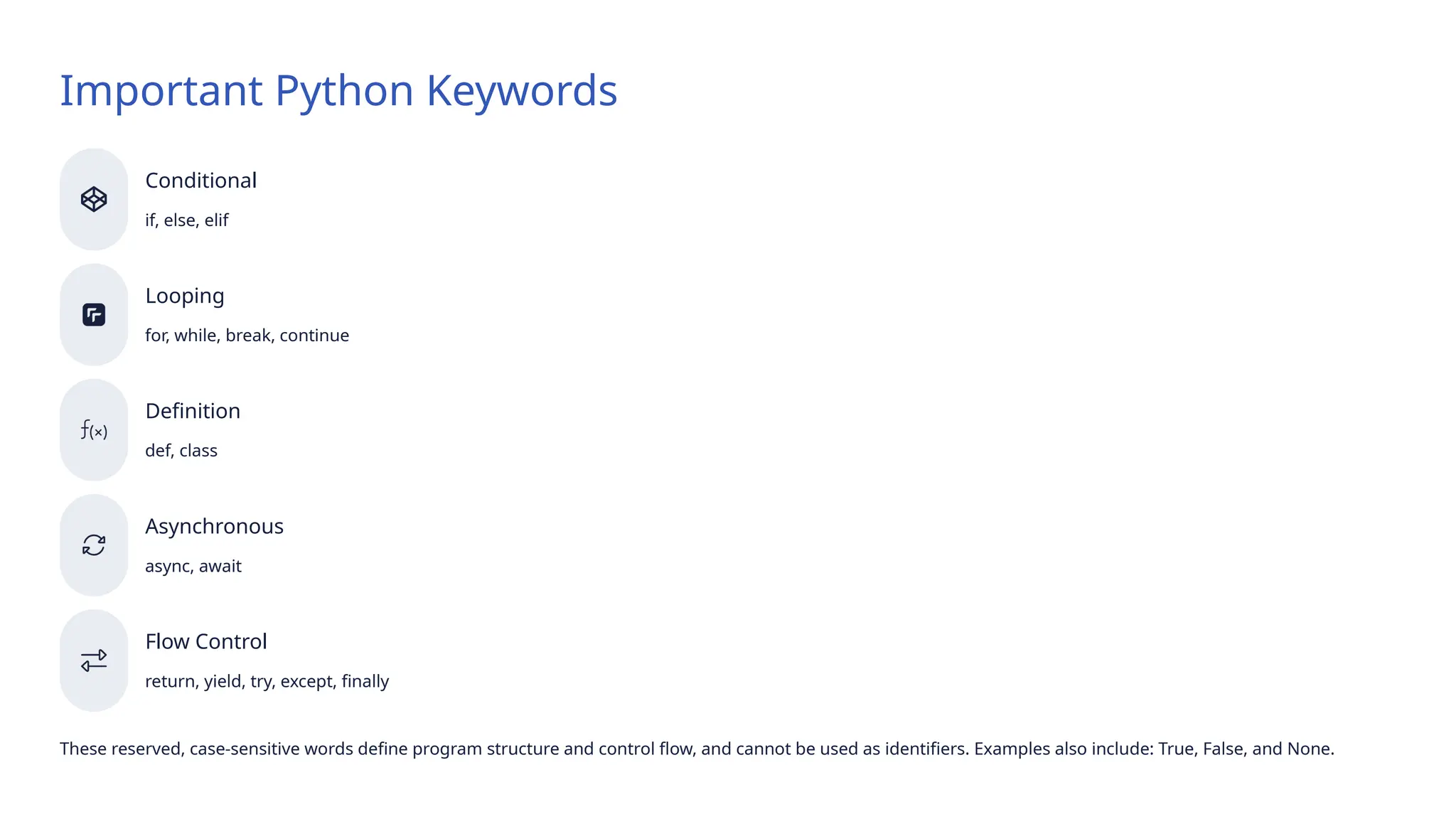Click 'True, False, and None' in footer
This screenshot has height=819, width=1456.
pyautogui.click(x=1245, y=749)
